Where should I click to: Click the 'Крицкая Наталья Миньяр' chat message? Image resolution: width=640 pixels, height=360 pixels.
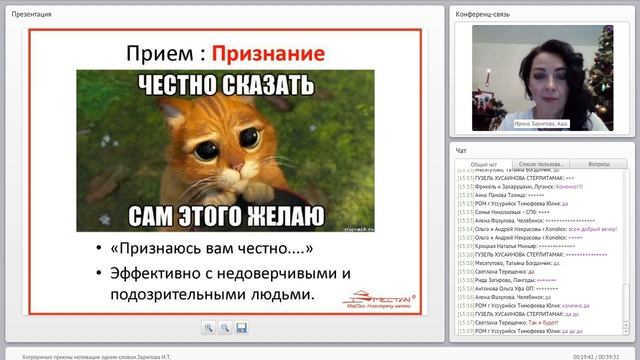[516, 246]
